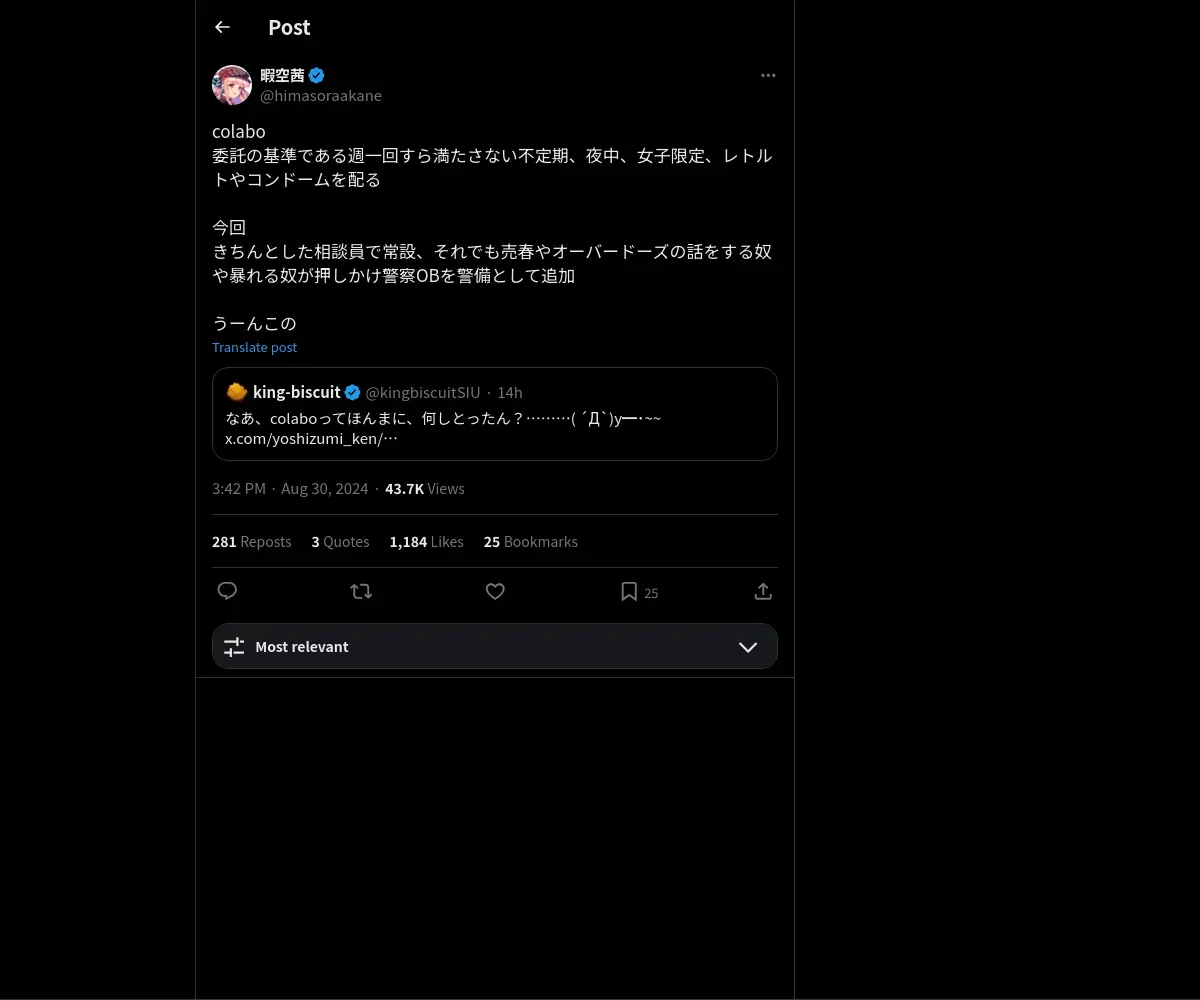Open the three-dot more options menu
This screenshot has width=1200, height=1000.
coord(768,75)
